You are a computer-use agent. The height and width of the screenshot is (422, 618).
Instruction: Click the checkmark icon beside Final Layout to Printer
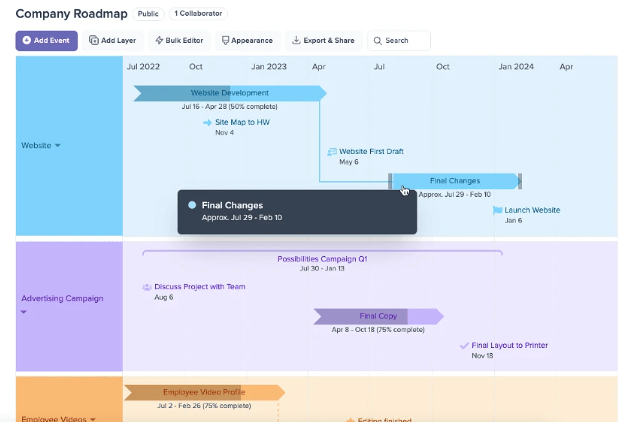(464, 346)
